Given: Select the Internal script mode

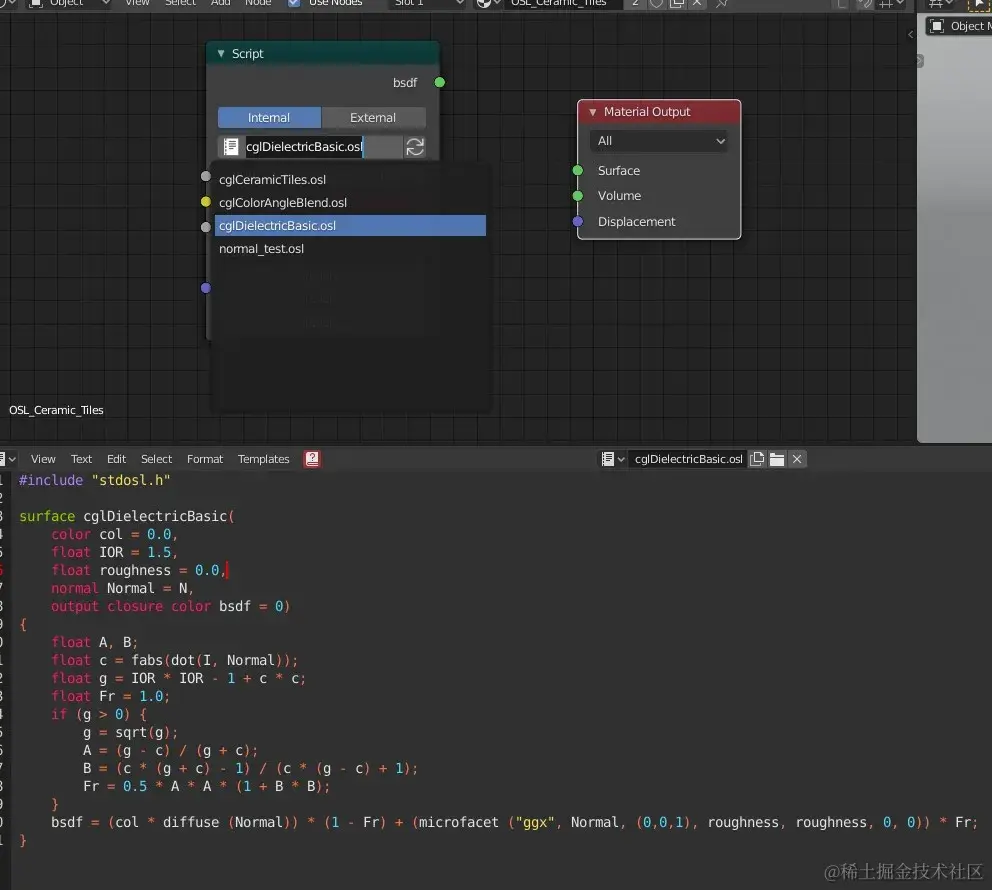Looking at the screenshot, I should pyautogui.click(x=269, y=118).
